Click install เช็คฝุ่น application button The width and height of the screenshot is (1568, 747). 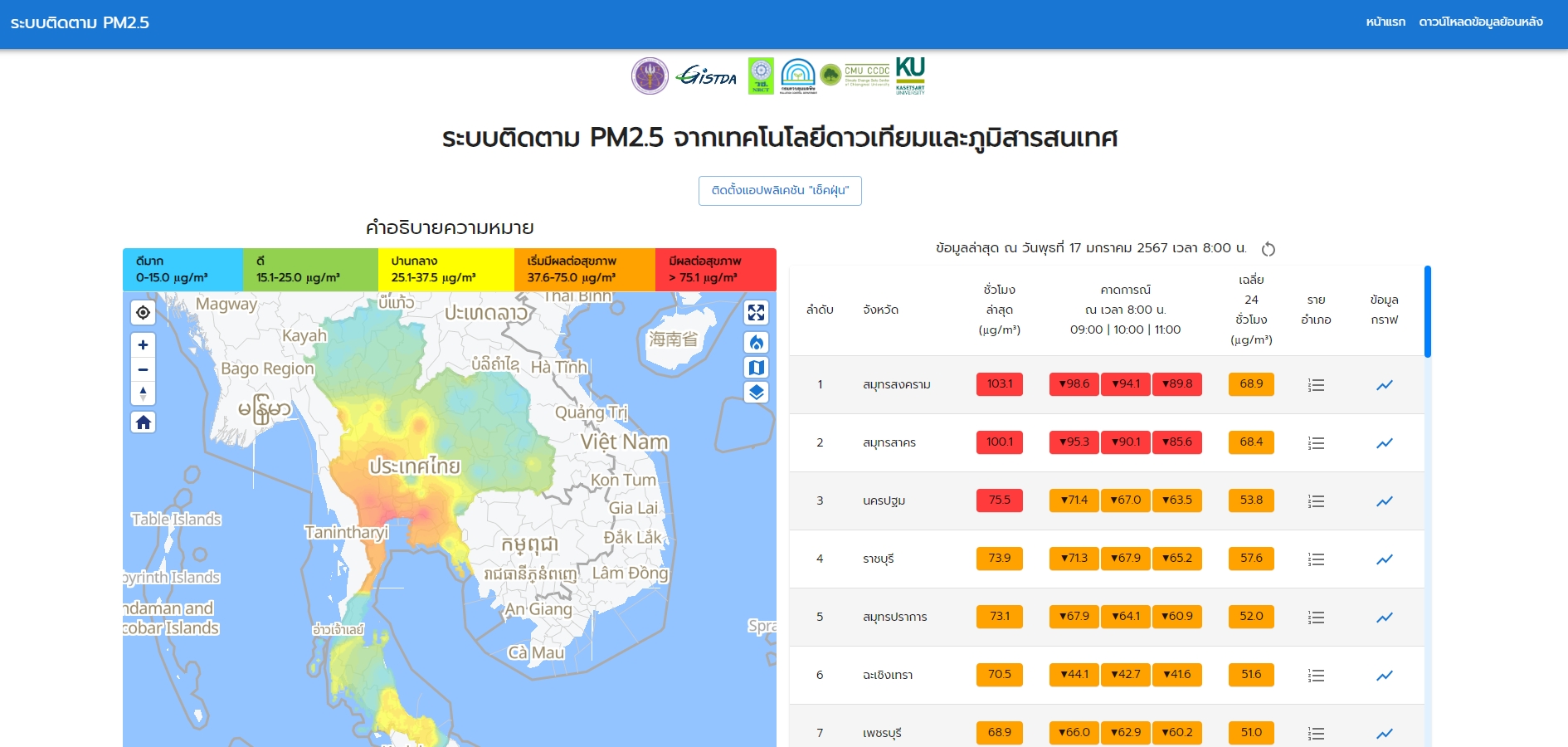(780, 190)
